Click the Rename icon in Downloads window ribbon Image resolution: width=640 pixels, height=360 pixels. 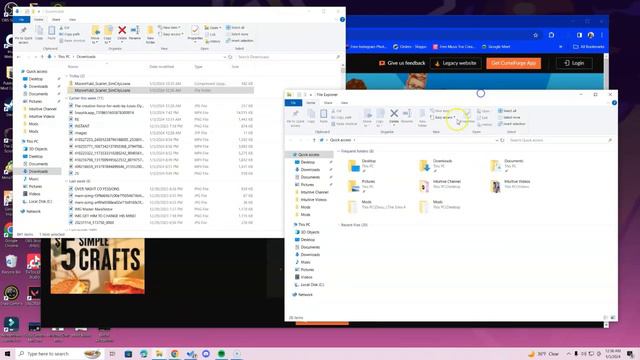click(135, 33)
